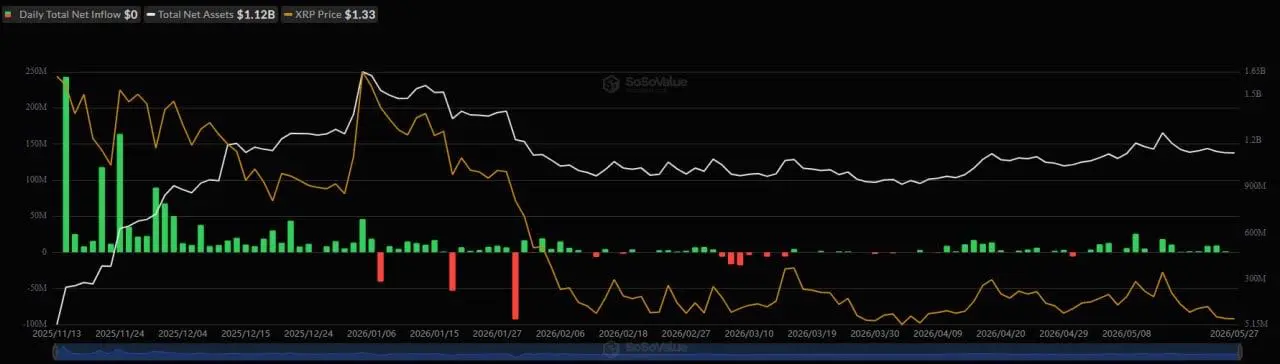Click the x-axis date label 2026/03/19
Viewport: 1280px width, 364px height.
[x=813, y=333]
